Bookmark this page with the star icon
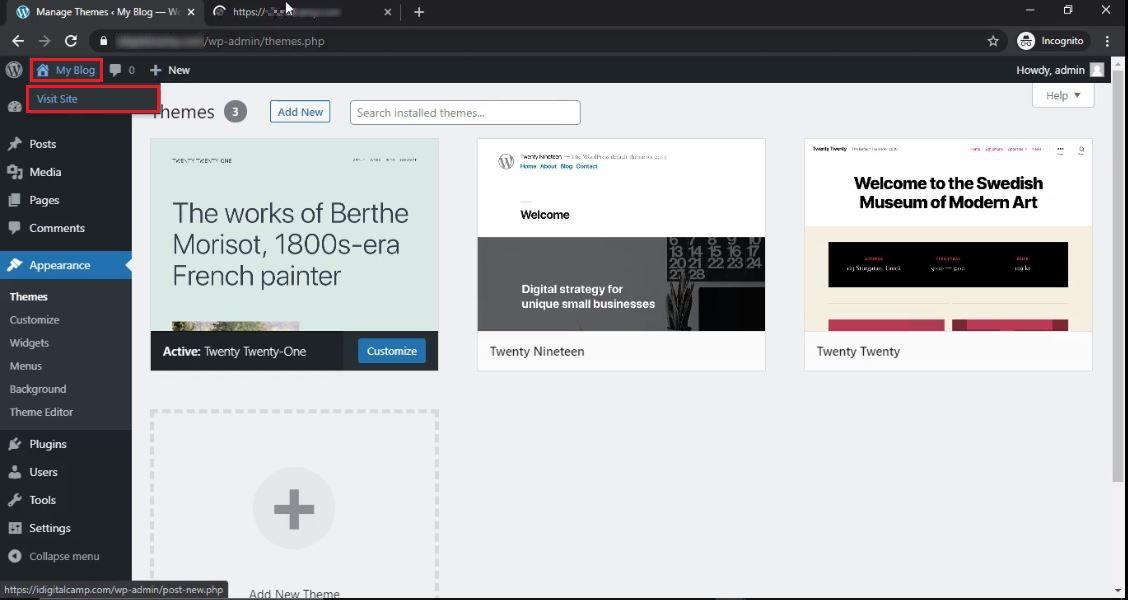1128x600 pixels. point(993,41)
